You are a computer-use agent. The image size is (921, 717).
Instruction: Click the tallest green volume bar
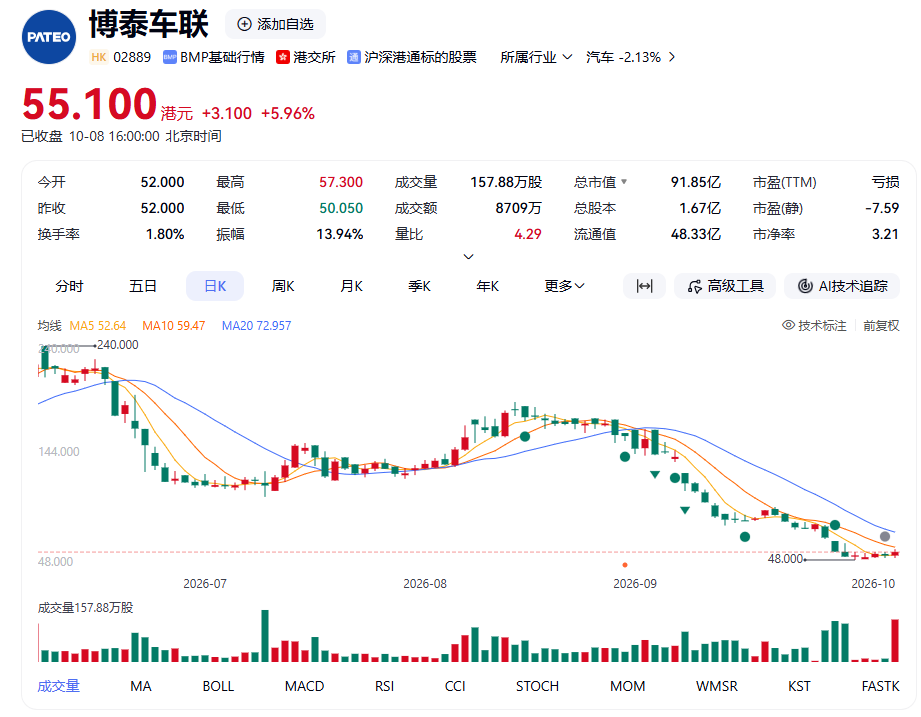coord(265,636)
